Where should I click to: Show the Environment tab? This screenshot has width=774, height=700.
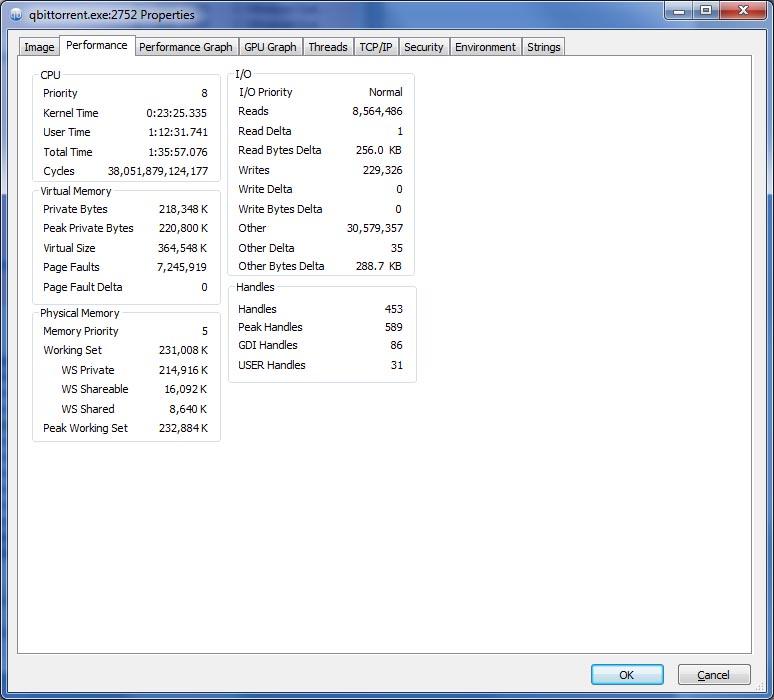[485, 47]
